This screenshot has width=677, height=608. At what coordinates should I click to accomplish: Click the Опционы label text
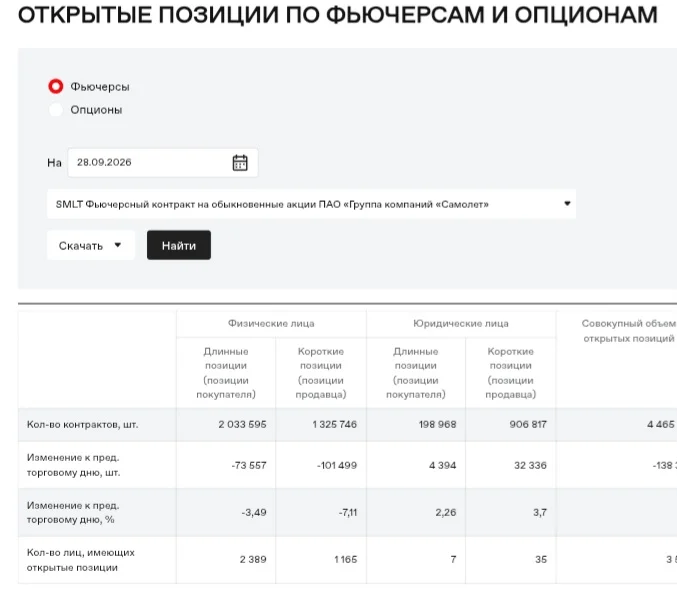tap(96, 110)
